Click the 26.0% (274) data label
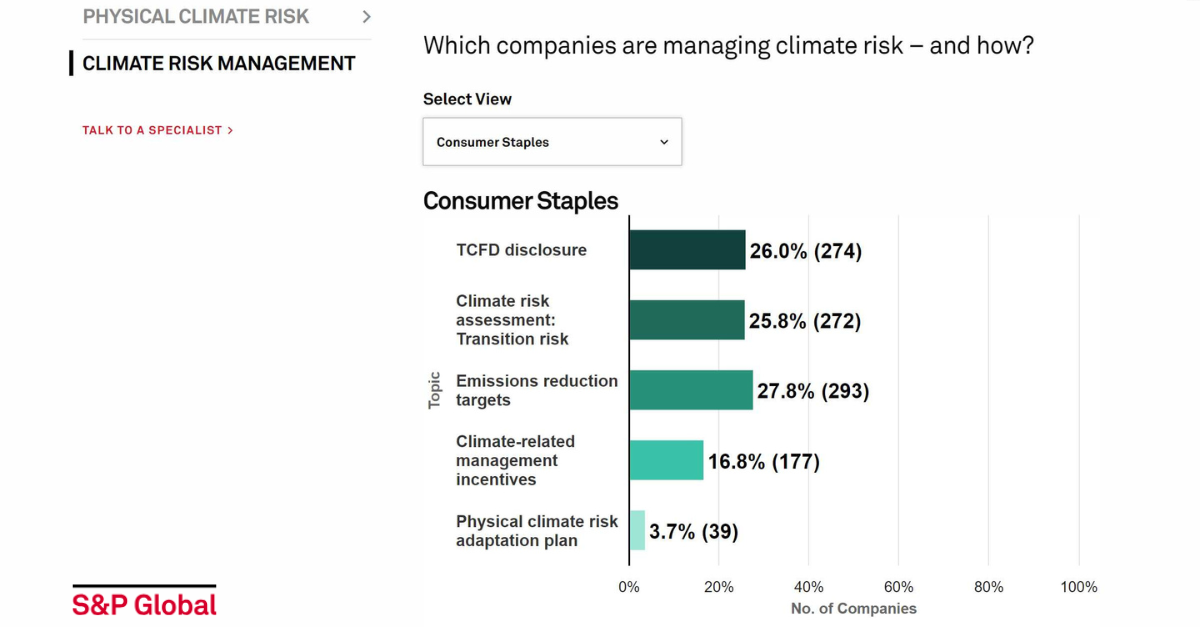This screenshot has height=627, width=1200. pos(806,251)
